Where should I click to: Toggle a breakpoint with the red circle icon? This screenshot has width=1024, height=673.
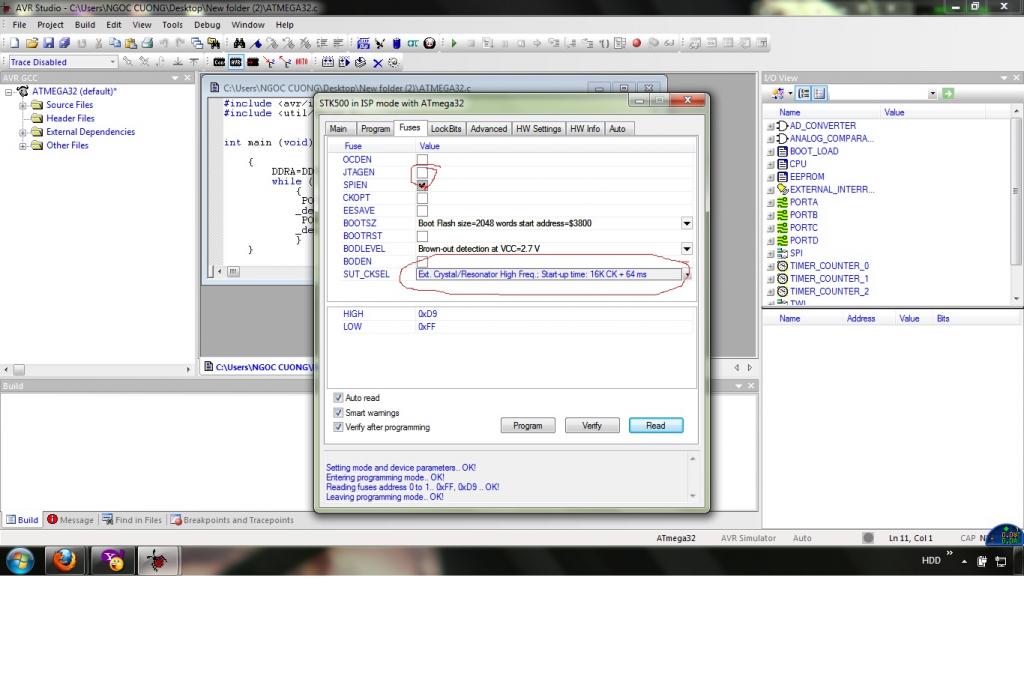coord(636,43)
